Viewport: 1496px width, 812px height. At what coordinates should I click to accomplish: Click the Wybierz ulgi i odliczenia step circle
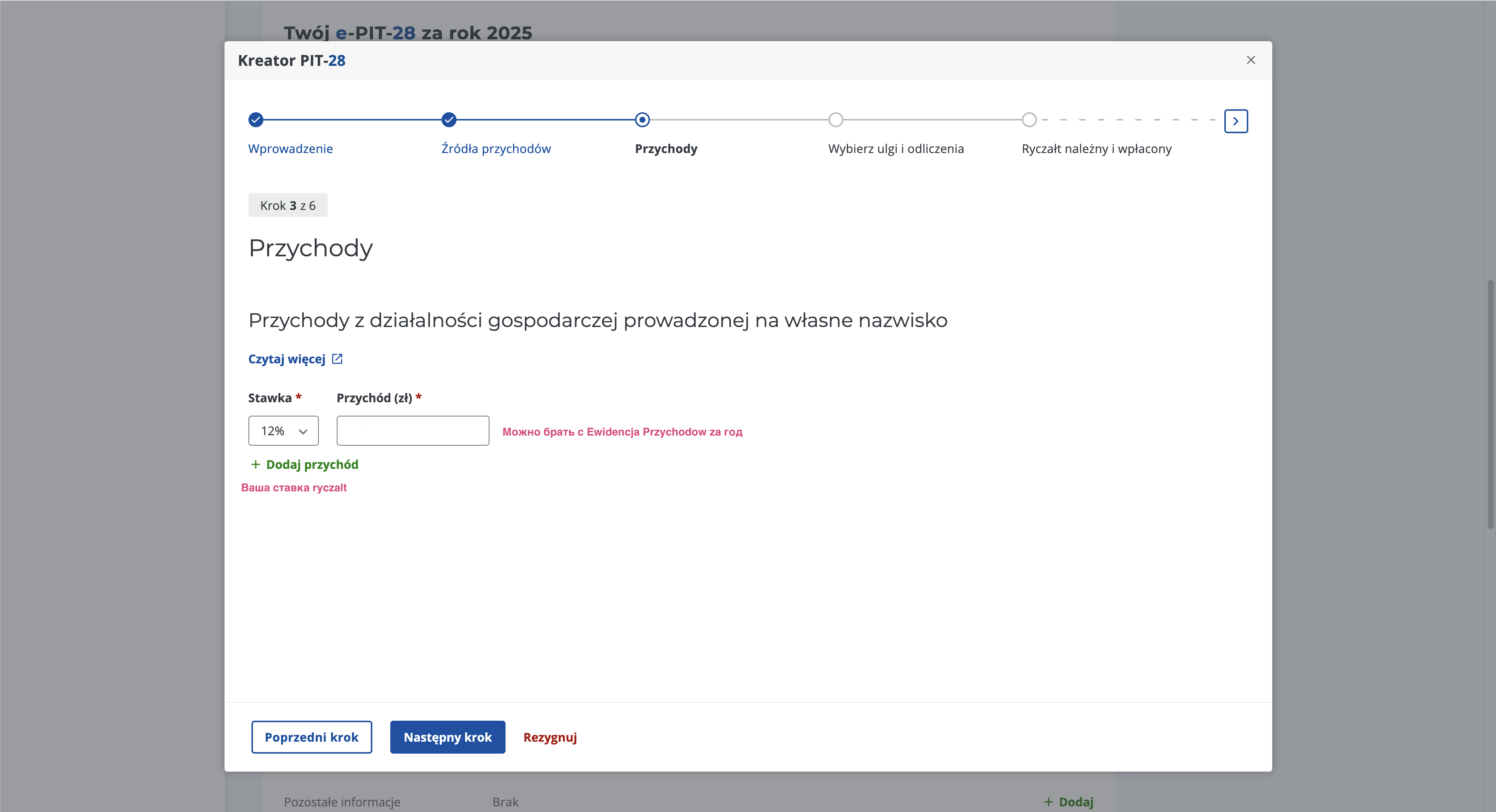(x=836, y=120)
